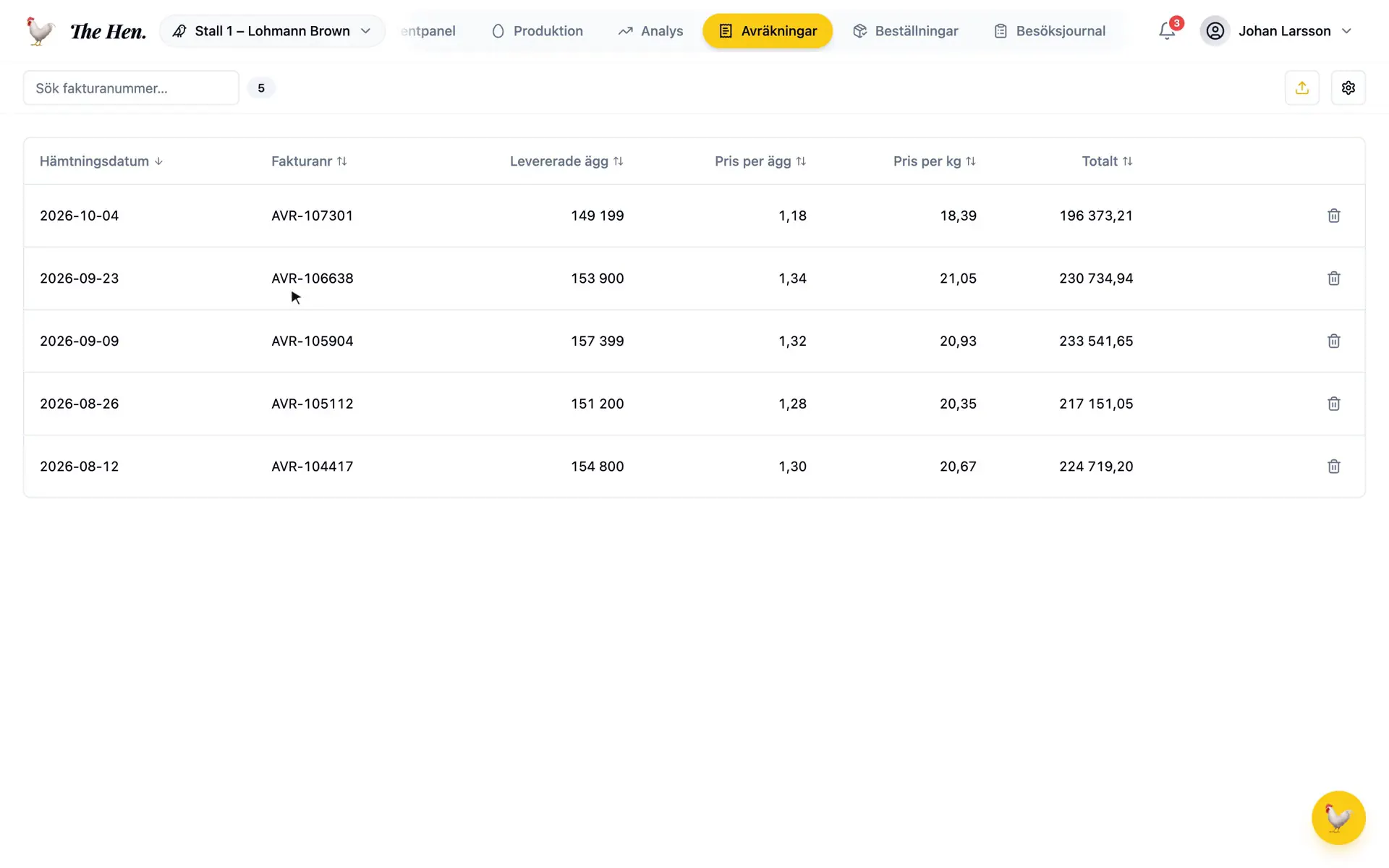Click the result count badge 5
1389x868 pixels.
click(261, 88)
